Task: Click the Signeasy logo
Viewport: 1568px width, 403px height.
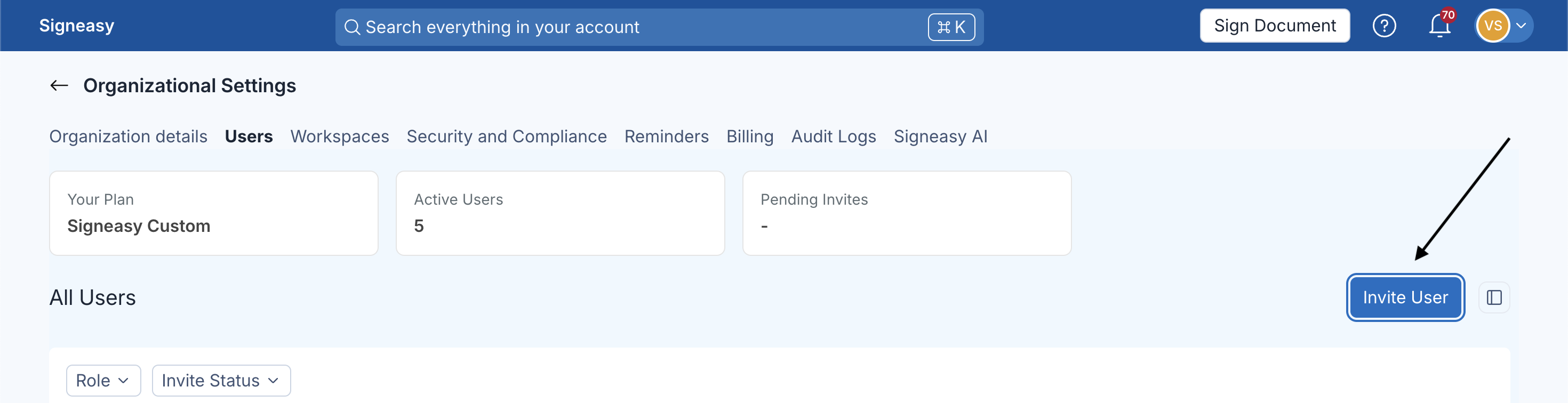Action: [77, 26]
